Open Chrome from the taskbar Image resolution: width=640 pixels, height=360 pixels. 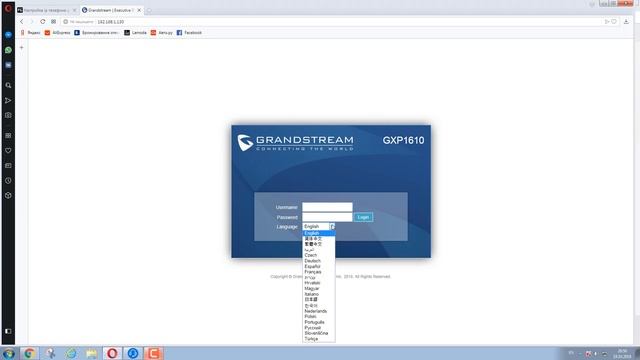click(x=29, y=353)
